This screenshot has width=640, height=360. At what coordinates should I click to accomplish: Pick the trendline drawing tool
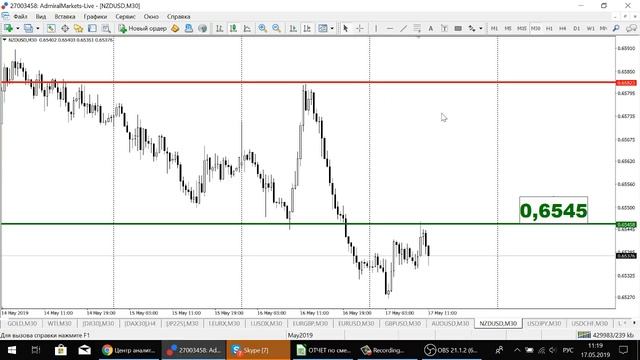[403, 28]
